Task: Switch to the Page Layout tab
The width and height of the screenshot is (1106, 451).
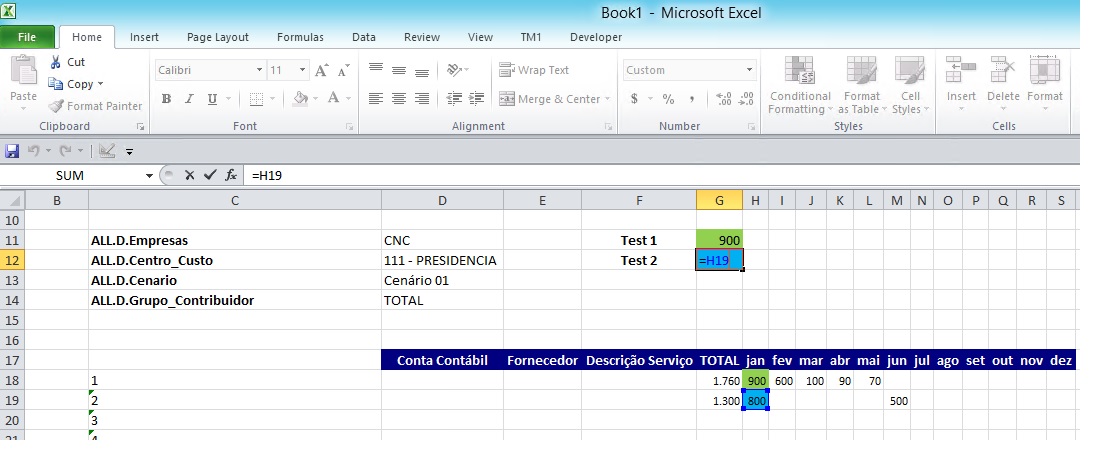Action: [x=217, y=37]
